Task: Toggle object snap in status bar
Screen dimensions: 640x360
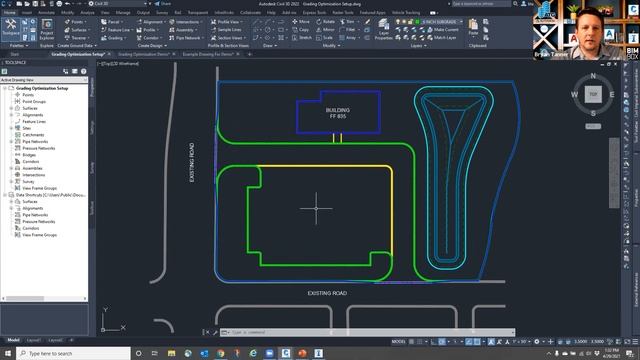Action: coord(477,342)
